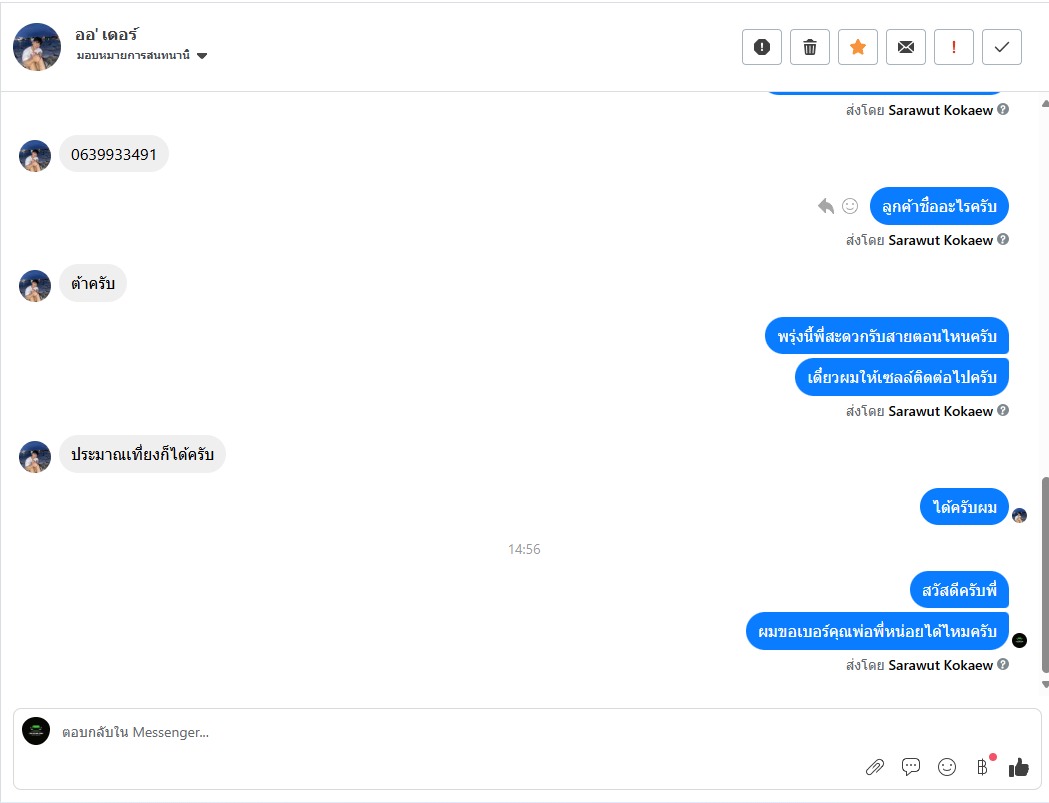The height and width of the screenshot is (803, 1049).
Task: React with smiley to ลูกค้าชื่ออะไรครับ message
Action: point(850,206)
